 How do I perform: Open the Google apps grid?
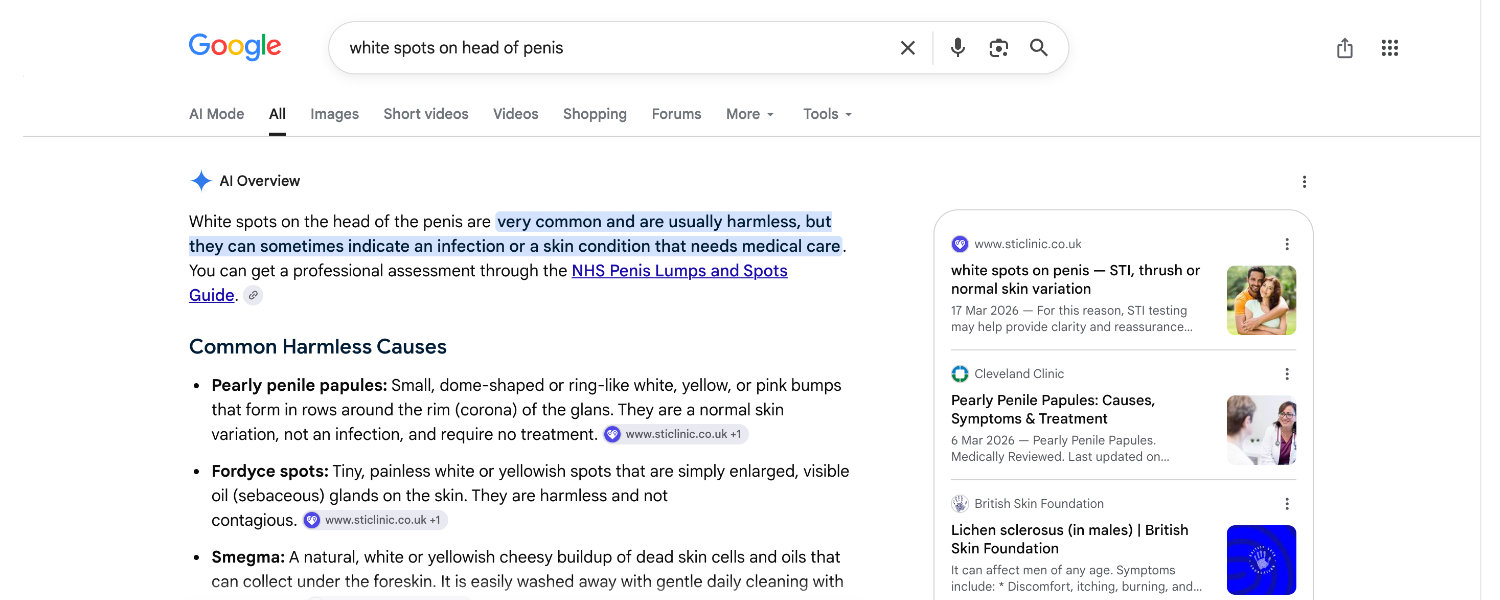click(x=1389, y=48)
